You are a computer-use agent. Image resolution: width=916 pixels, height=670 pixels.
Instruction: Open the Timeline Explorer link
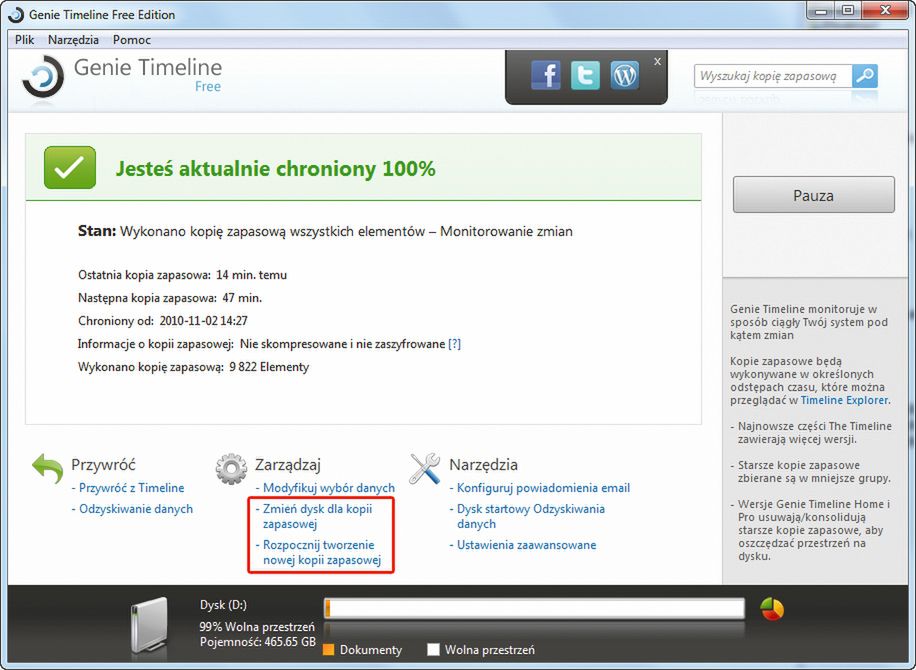(844, 400)
